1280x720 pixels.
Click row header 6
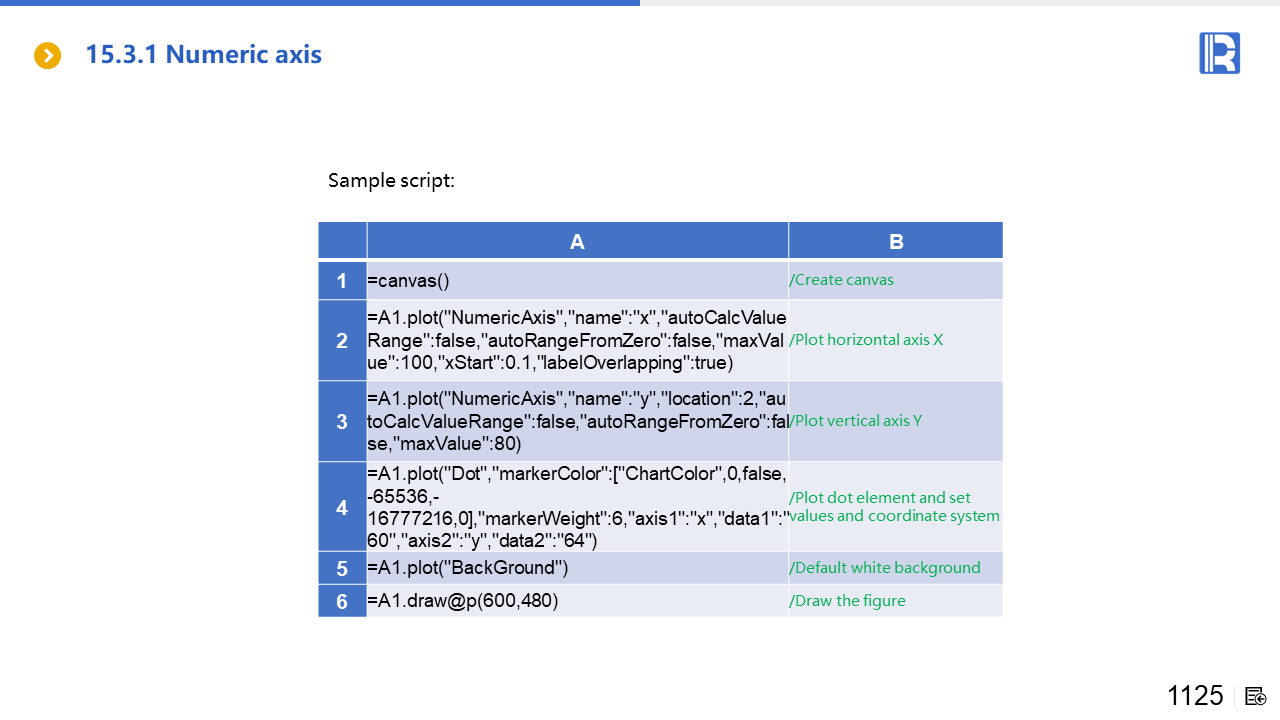click(x=342, y=601)
